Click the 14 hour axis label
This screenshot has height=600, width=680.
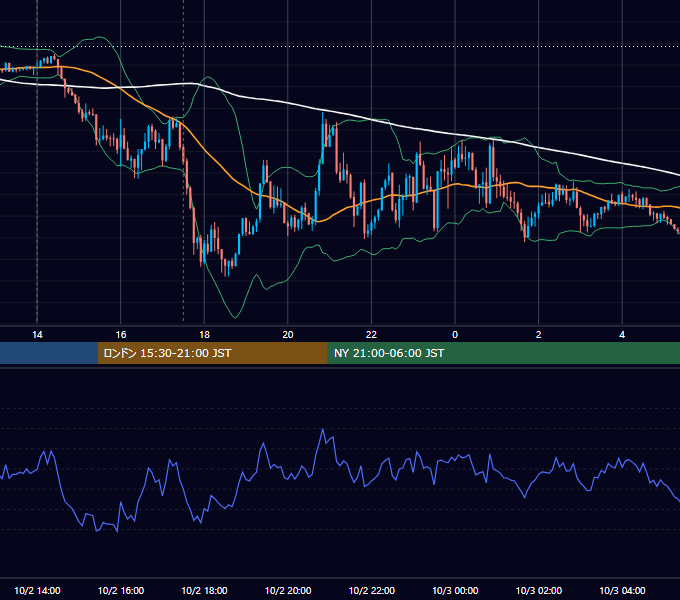click(x=37, y=335)
